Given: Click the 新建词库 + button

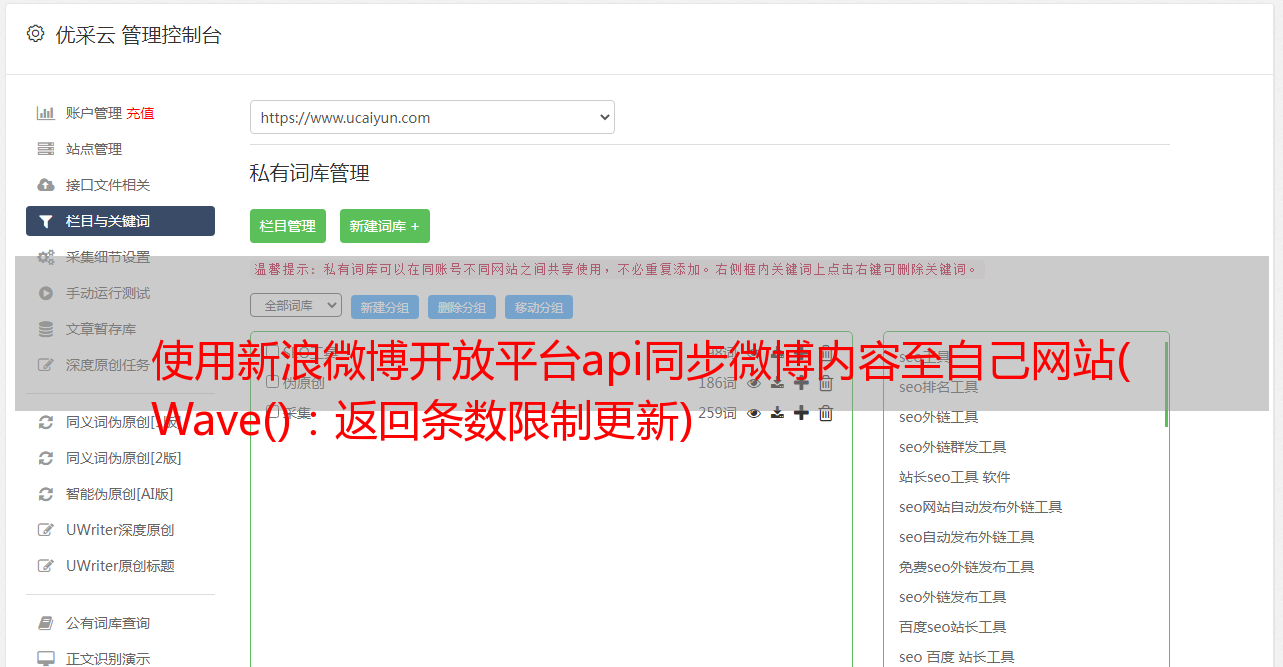Looking at the screenshot, I should 385,226.
